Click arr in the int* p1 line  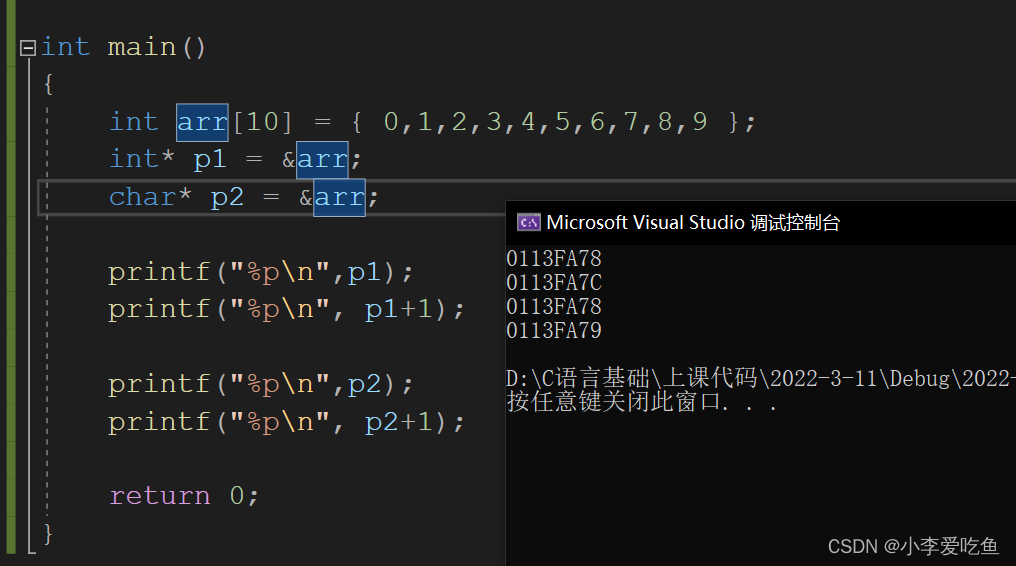point(323,159)
